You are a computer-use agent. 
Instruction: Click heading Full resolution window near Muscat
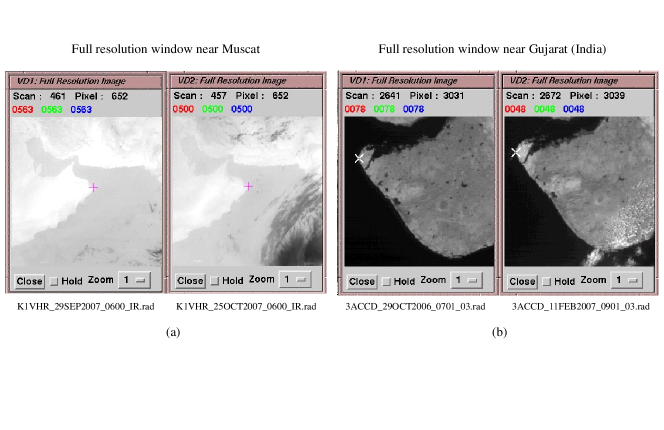click(x=166, y=49)
